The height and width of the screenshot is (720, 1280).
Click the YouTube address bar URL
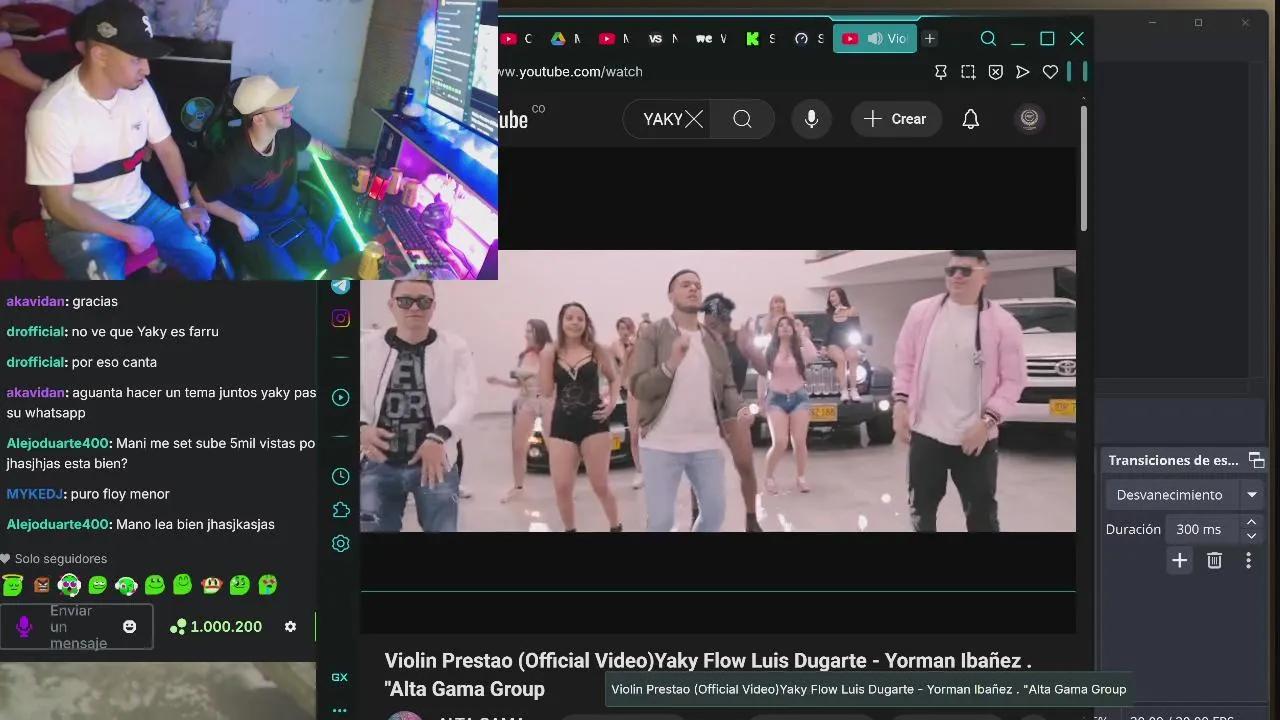coord(570,72)
